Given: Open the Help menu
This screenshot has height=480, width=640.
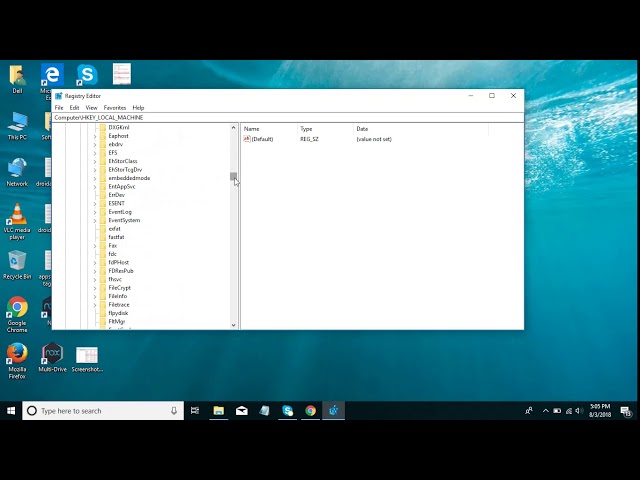Looking at the screenshot, I should (x=138, y=108).
